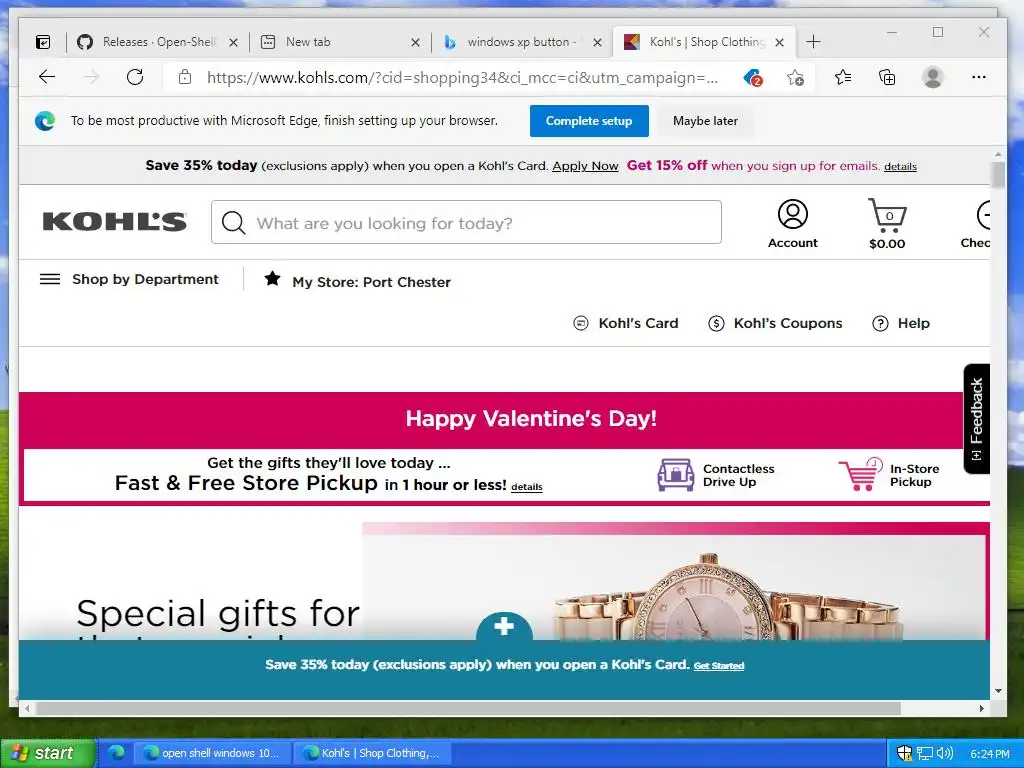Open Edge Settings and more menu
Viewport: 1024px width, 768px height.
click(978, 77)
